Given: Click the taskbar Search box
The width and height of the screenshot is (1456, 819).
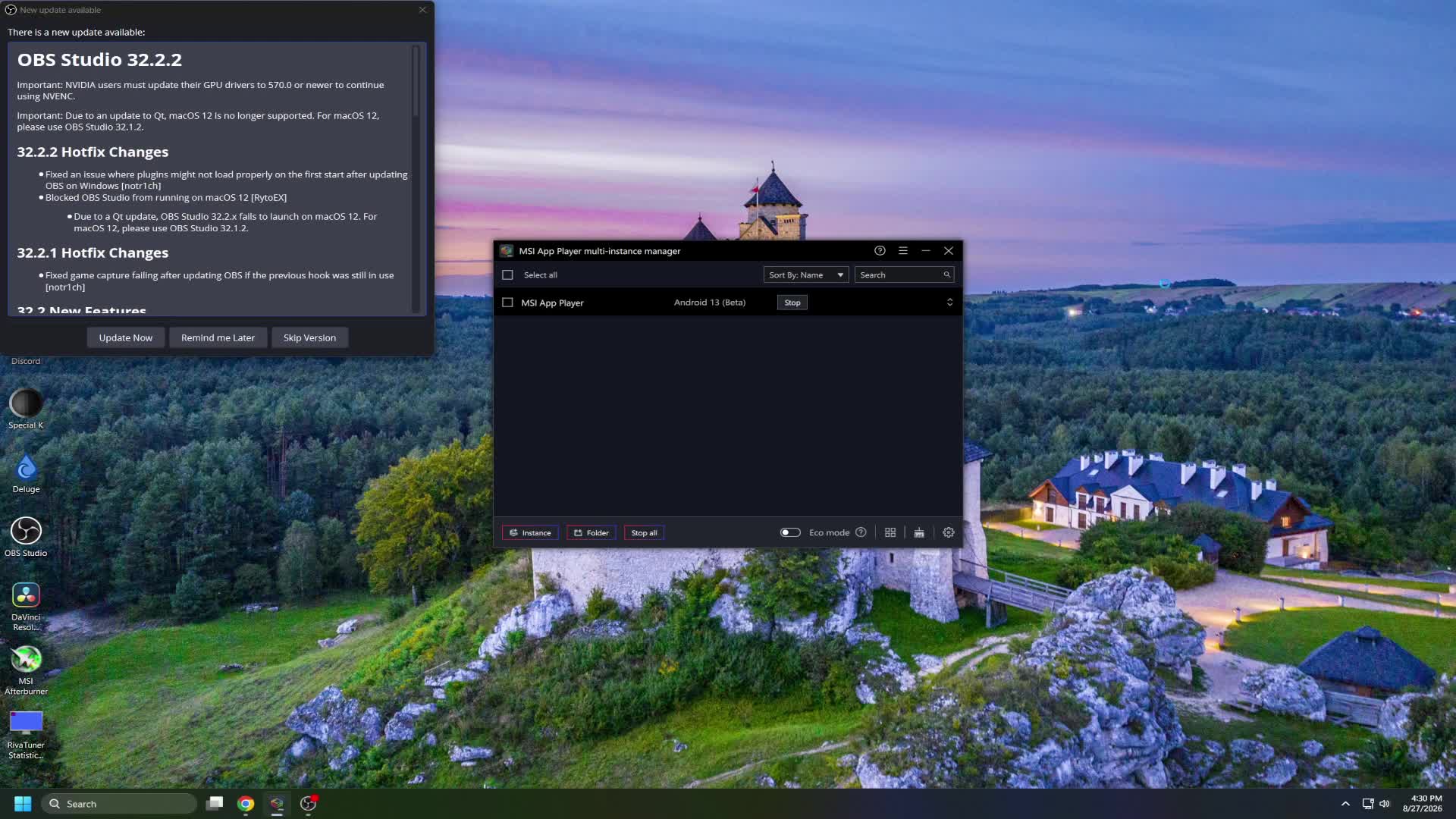Looking at the screenshot, I should tap(119, 804).
